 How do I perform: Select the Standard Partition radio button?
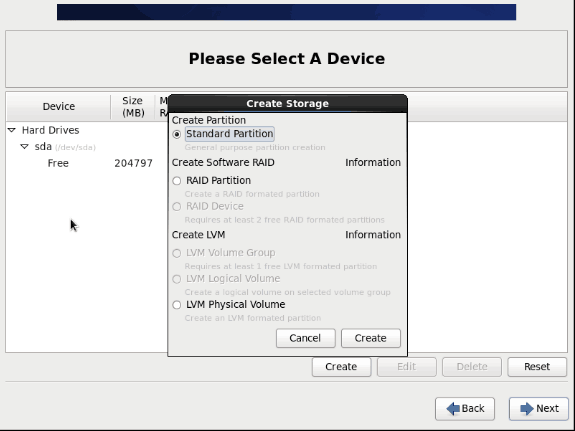(x=177, y=134)
